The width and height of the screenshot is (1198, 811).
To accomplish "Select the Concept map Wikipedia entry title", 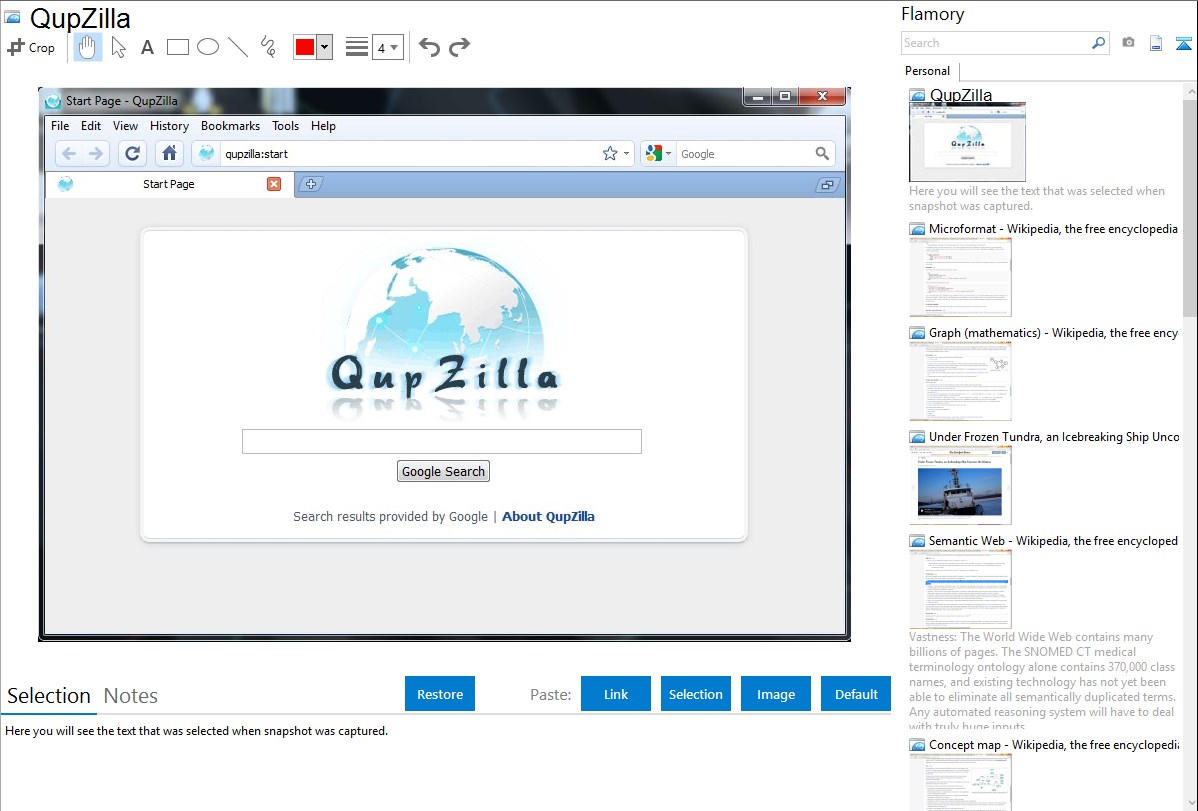I will pos(1053,745).
